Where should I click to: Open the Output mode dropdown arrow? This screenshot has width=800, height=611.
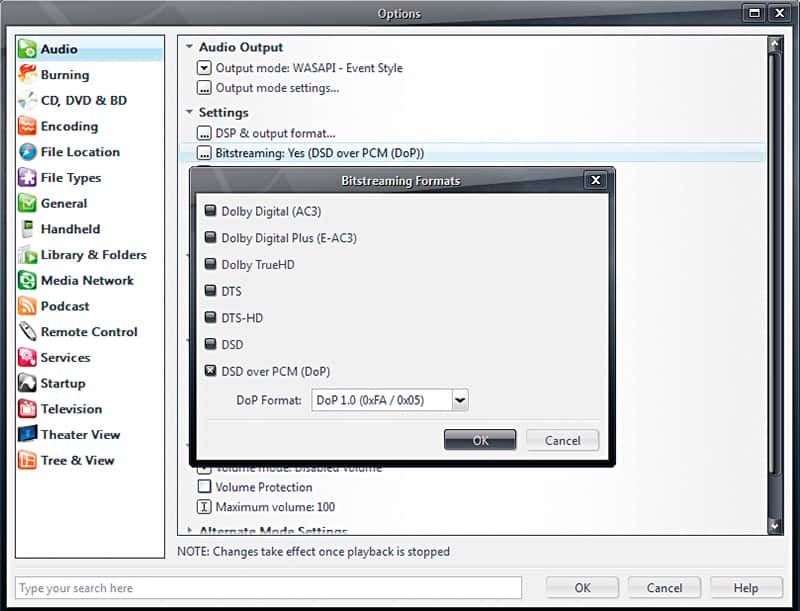point(204,68)
